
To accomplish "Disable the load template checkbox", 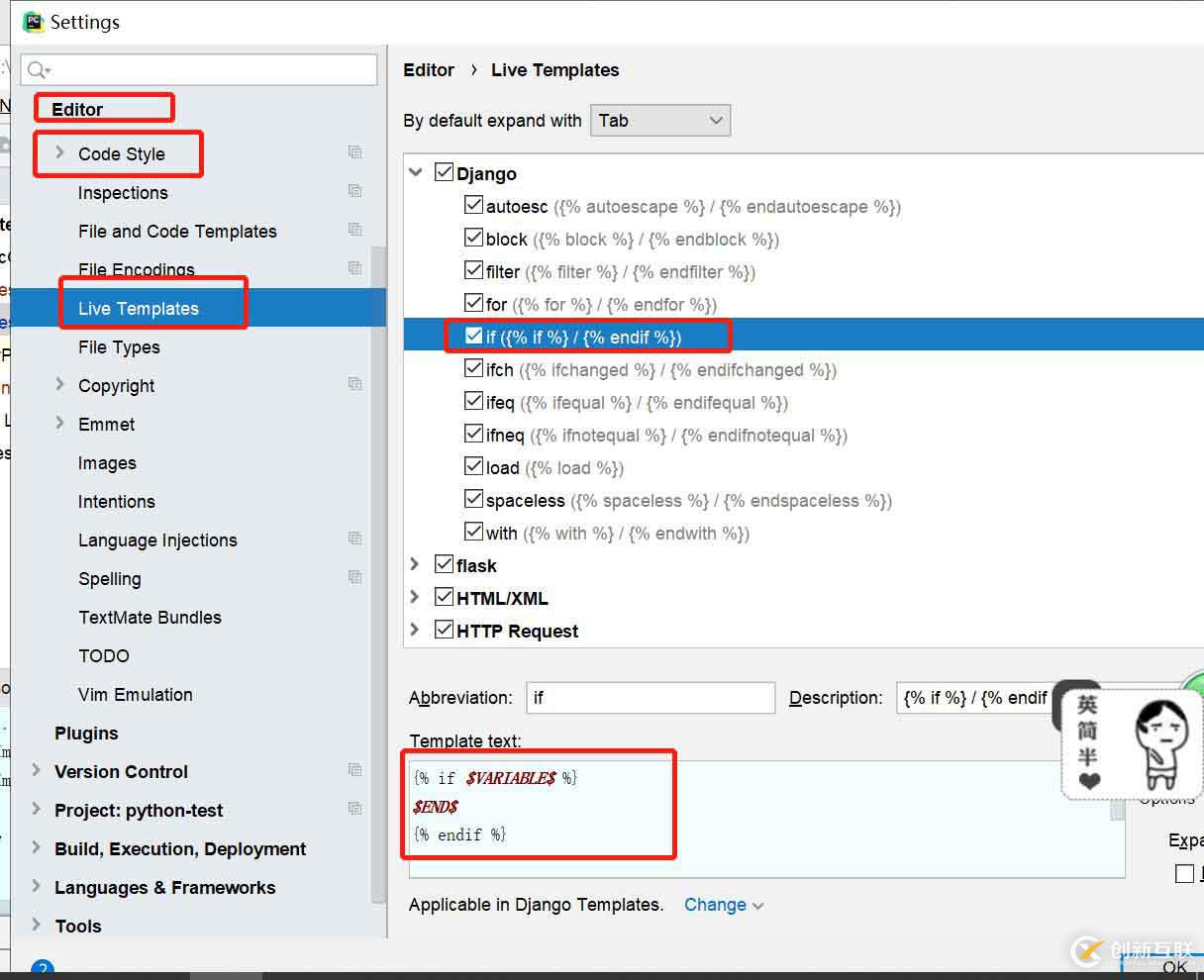I will 473,467.
